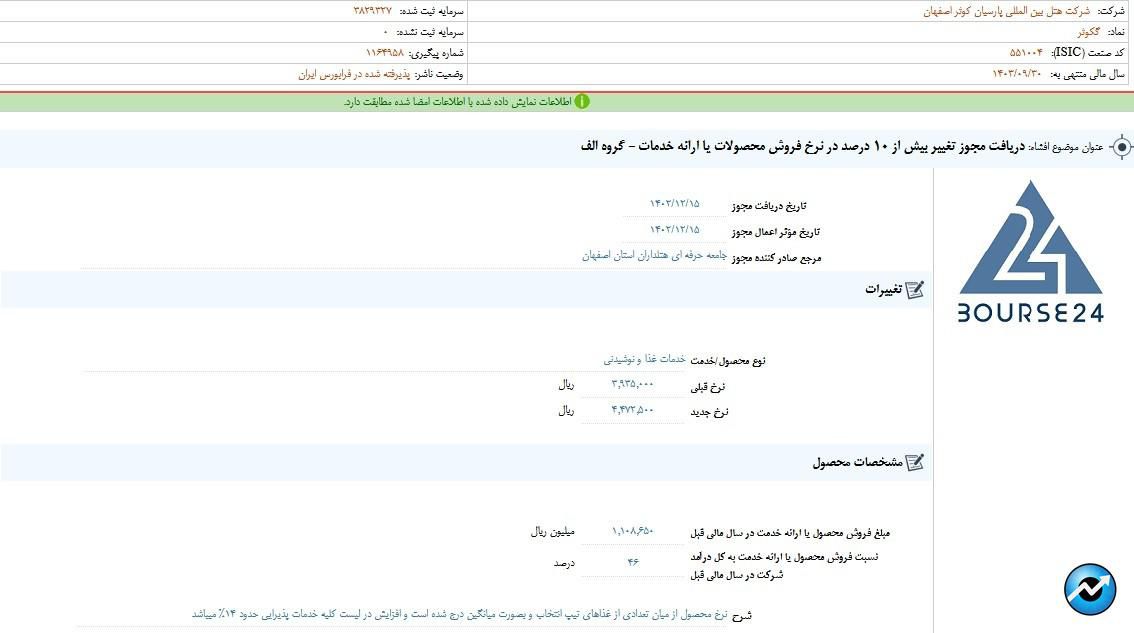Click the تغییرات section heading
This screenshot has width=1134, height=633.
point(883,289)
